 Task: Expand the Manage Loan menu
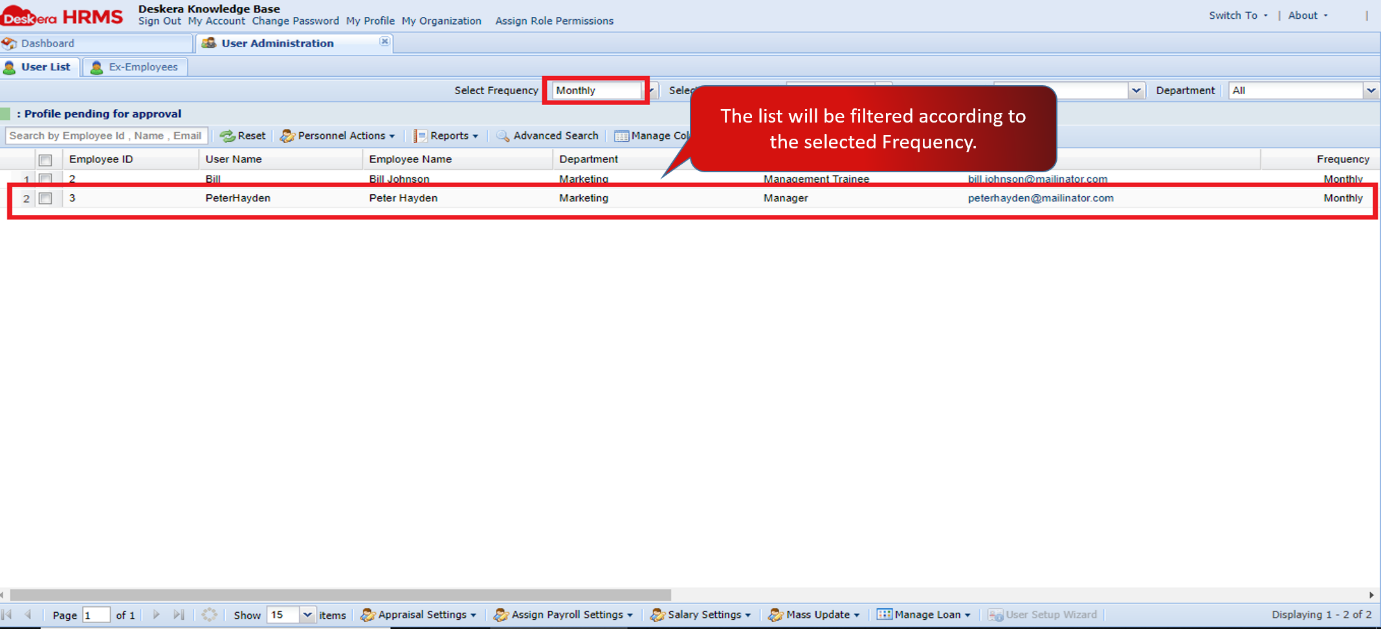click(x=924, y=615)
